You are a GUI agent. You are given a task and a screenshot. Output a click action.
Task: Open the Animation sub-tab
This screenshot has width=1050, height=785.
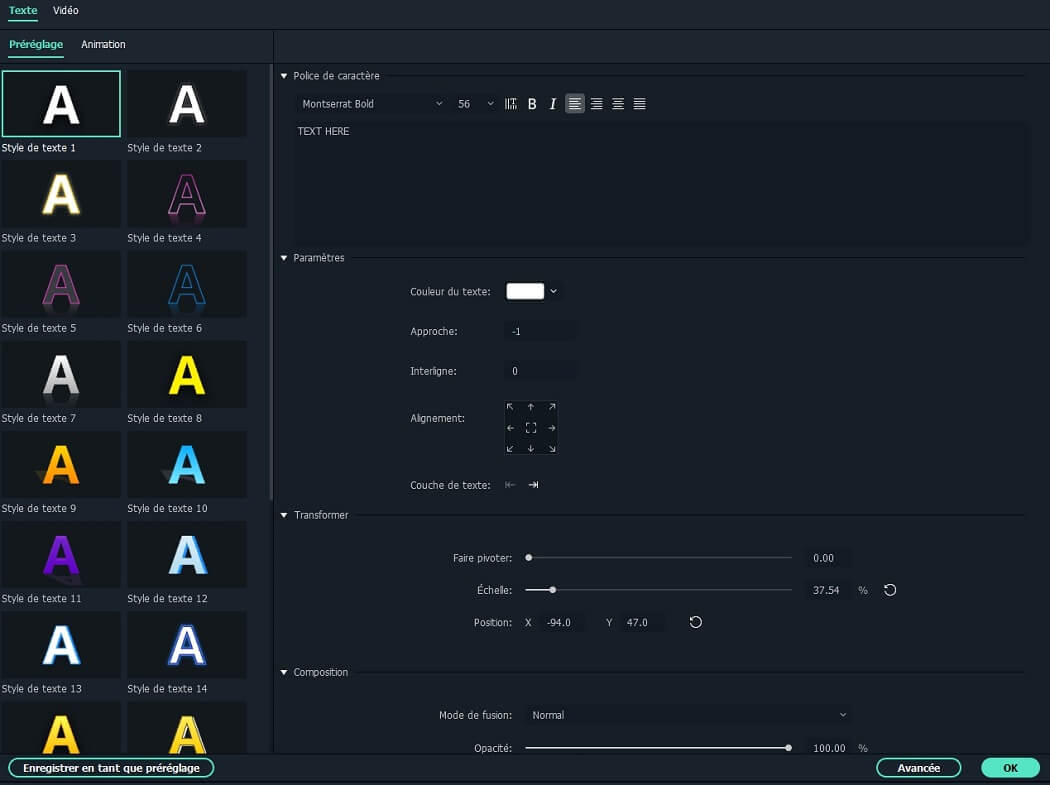(103, 44)
